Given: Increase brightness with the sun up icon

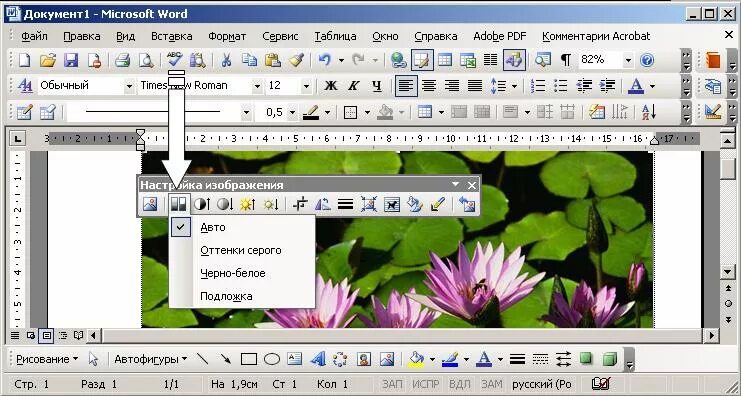Looking at the screenshot, I should [x=248, y=205].
